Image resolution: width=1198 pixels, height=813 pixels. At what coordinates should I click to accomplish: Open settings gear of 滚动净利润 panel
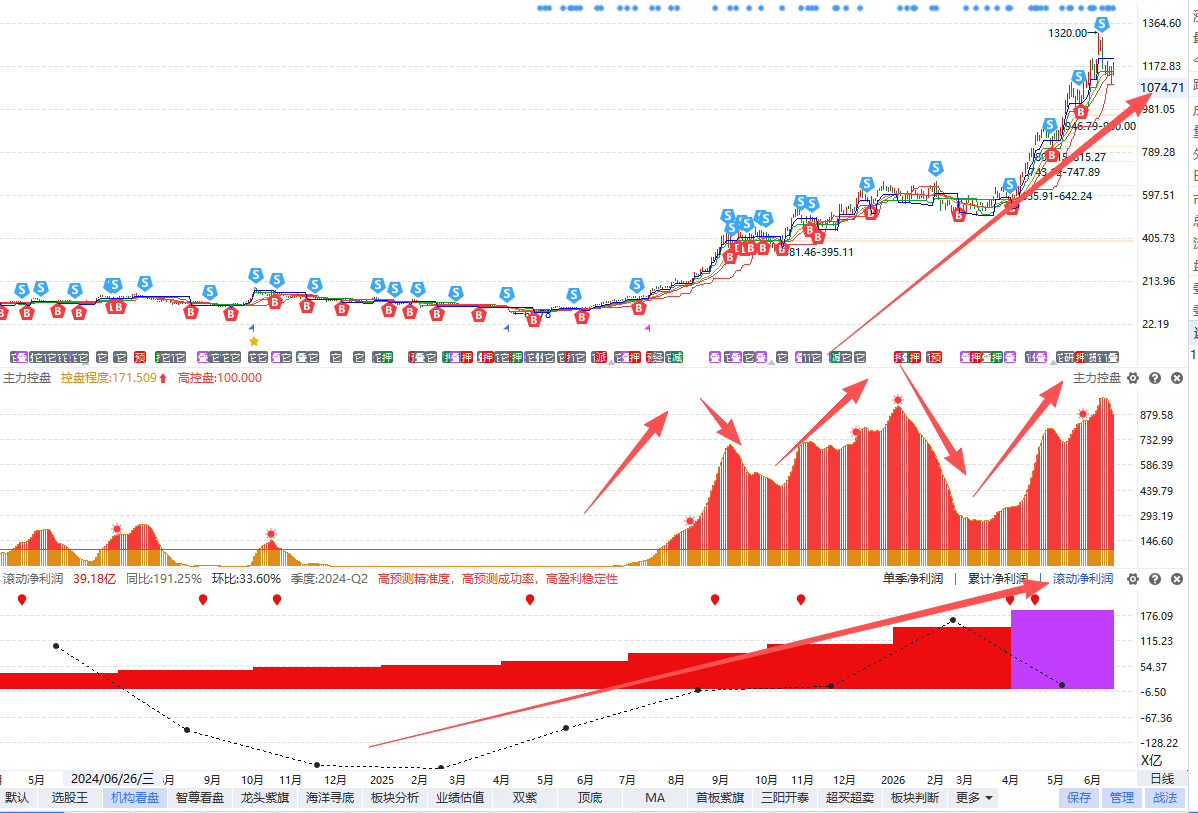point(1133,579)
